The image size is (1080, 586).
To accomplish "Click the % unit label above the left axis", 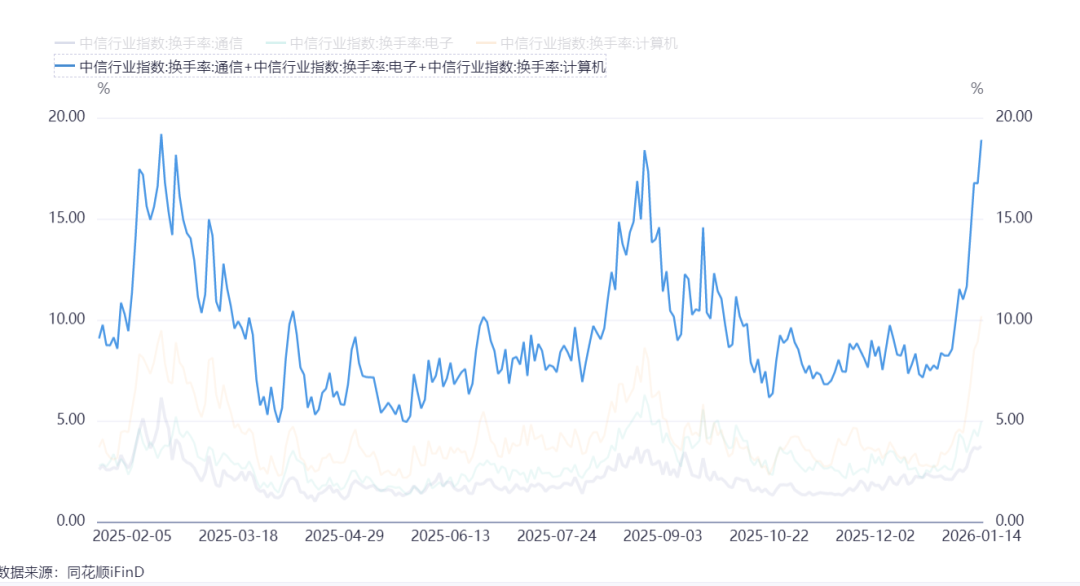I will (104, 89).
